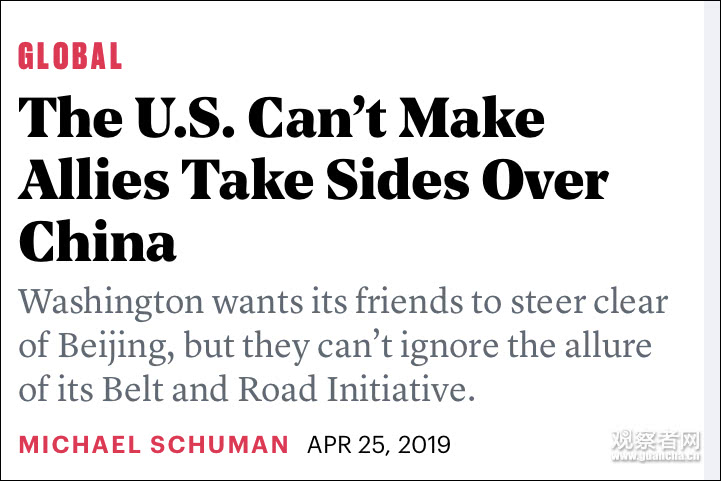Screen dimensions: 721x481
Task: Click 'Allies Take Sides Over' headline line
Action: (313, 179)
